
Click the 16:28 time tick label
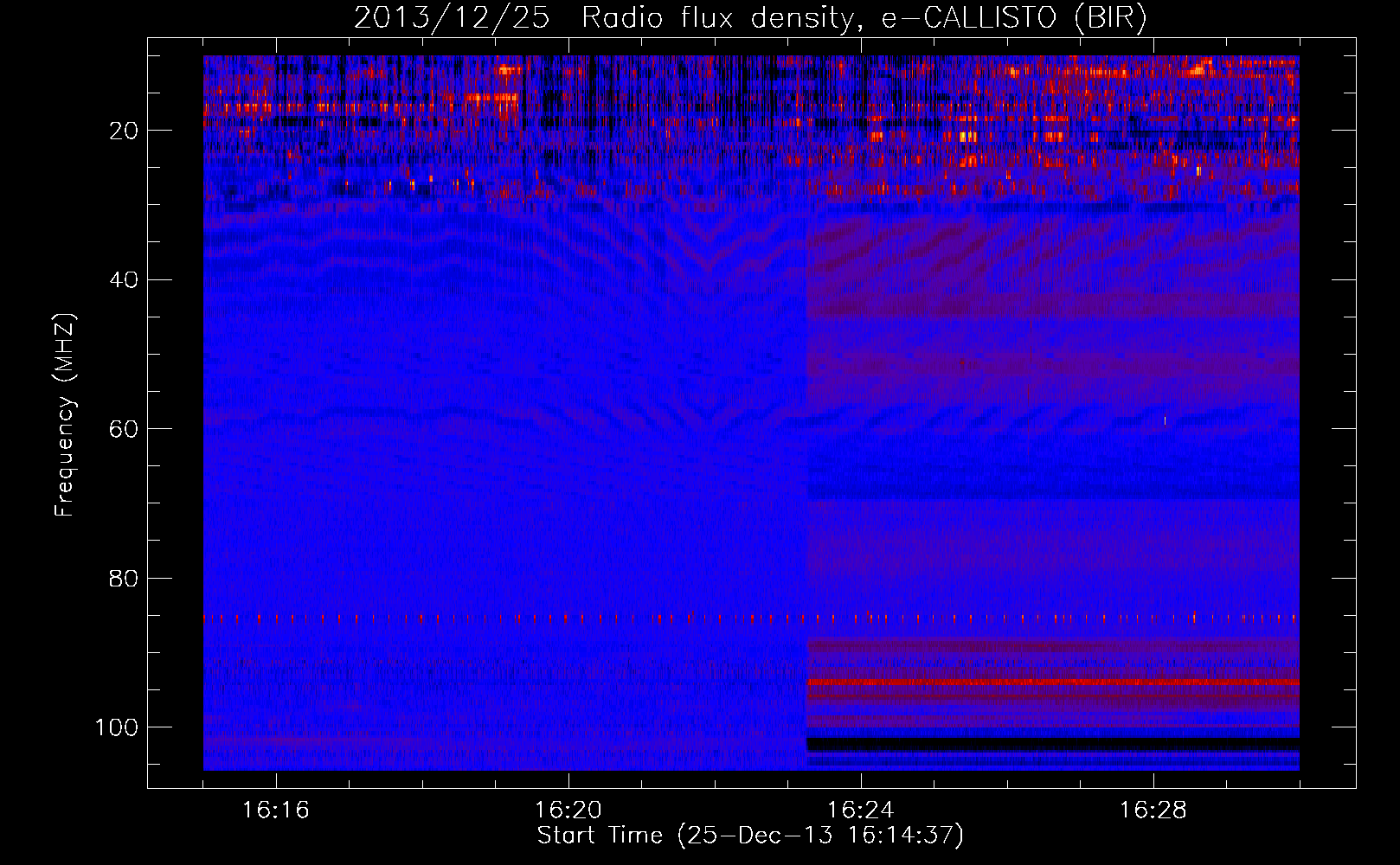(1153, 811)
